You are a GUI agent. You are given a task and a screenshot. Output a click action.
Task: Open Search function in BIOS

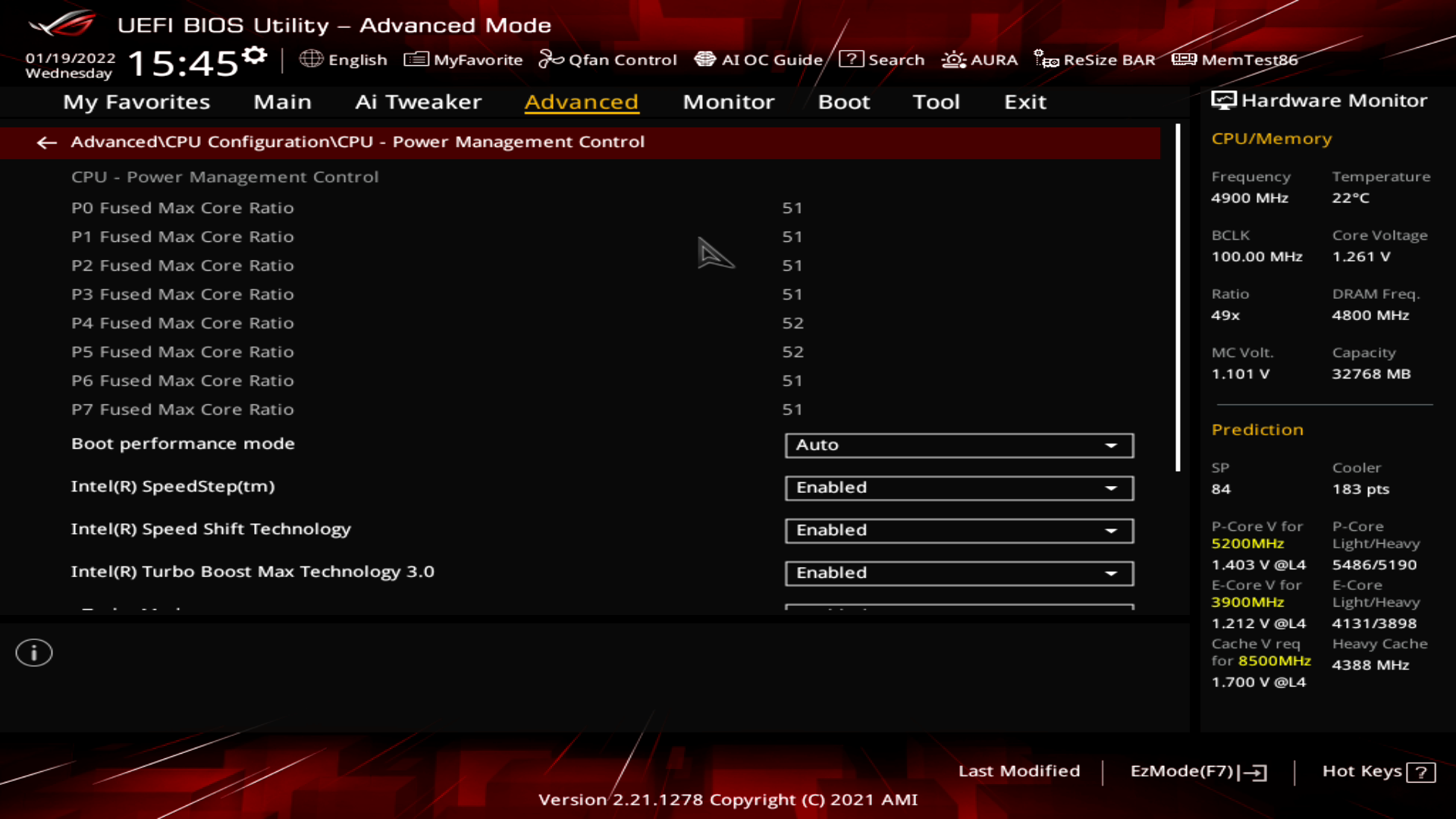[882, 59]
